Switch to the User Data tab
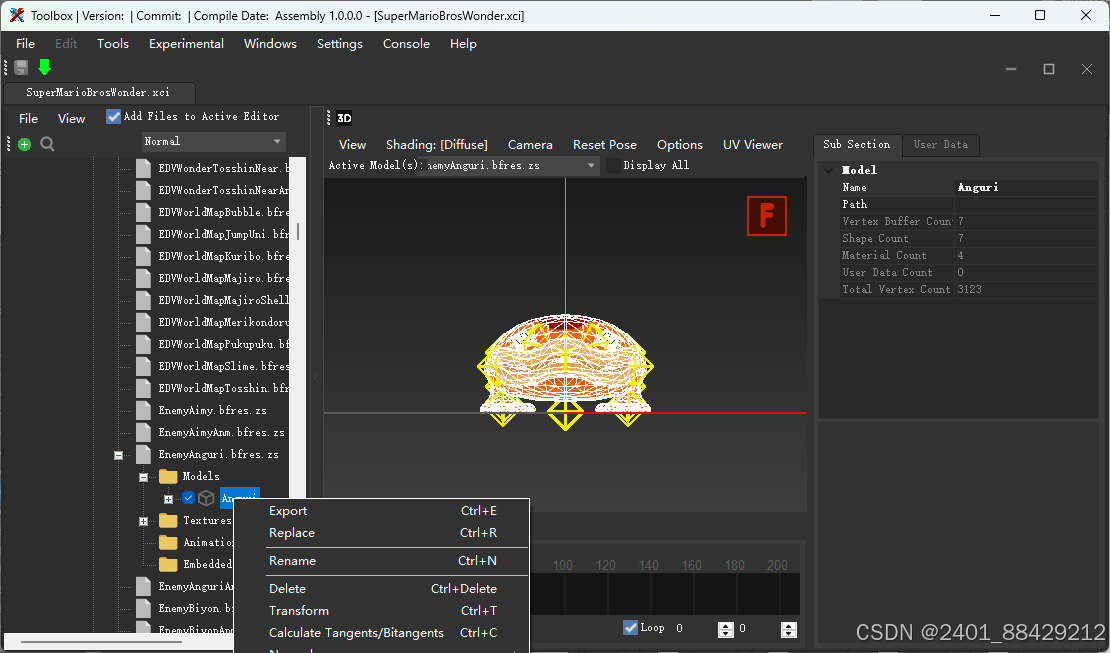This screenshot has height=653, width=1110. [x=941, y=144]
